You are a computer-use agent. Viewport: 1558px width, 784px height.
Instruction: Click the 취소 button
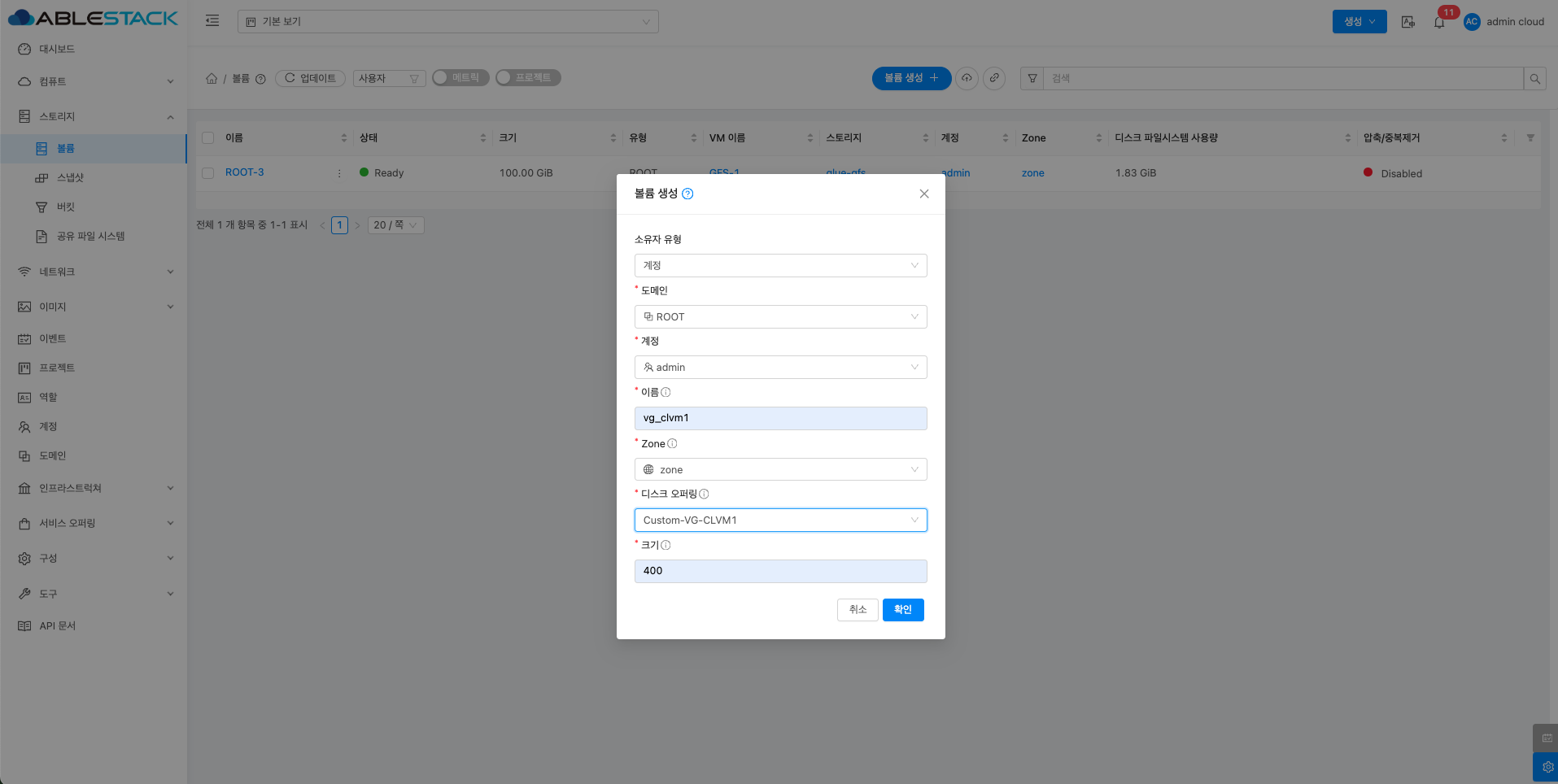coord(858,610)
